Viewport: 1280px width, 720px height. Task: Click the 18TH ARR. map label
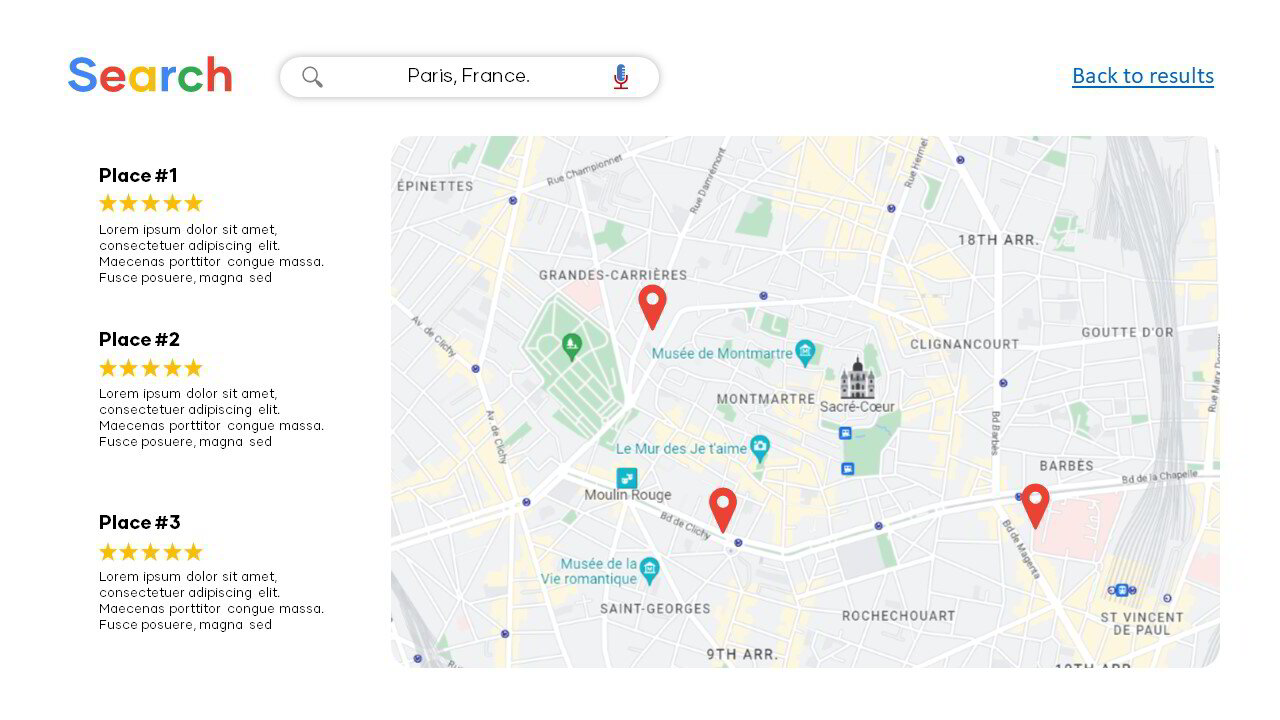click(x=998, y=240)
